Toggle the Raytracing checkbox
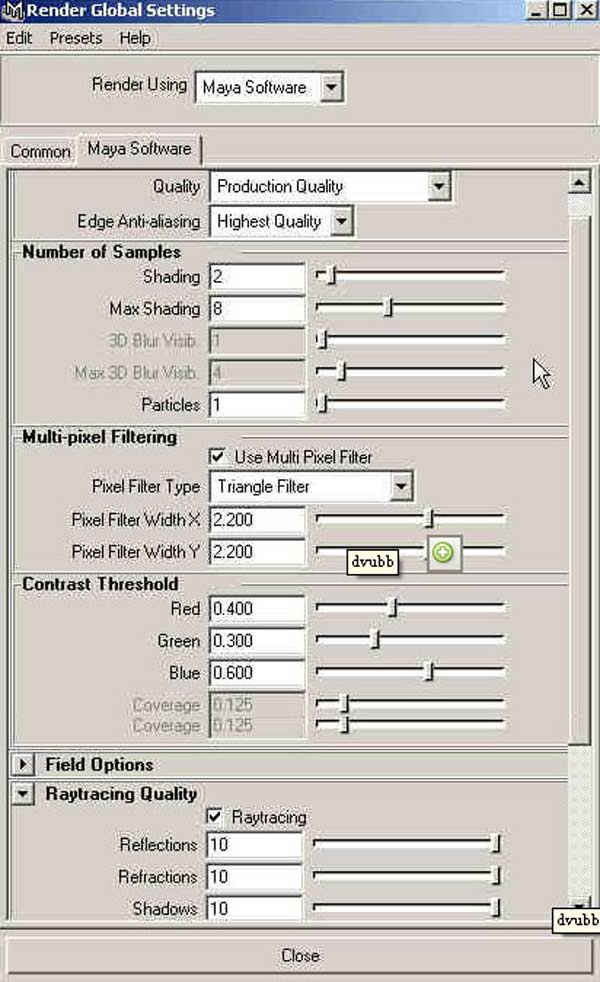600x982 pixels. click(214, 817)
